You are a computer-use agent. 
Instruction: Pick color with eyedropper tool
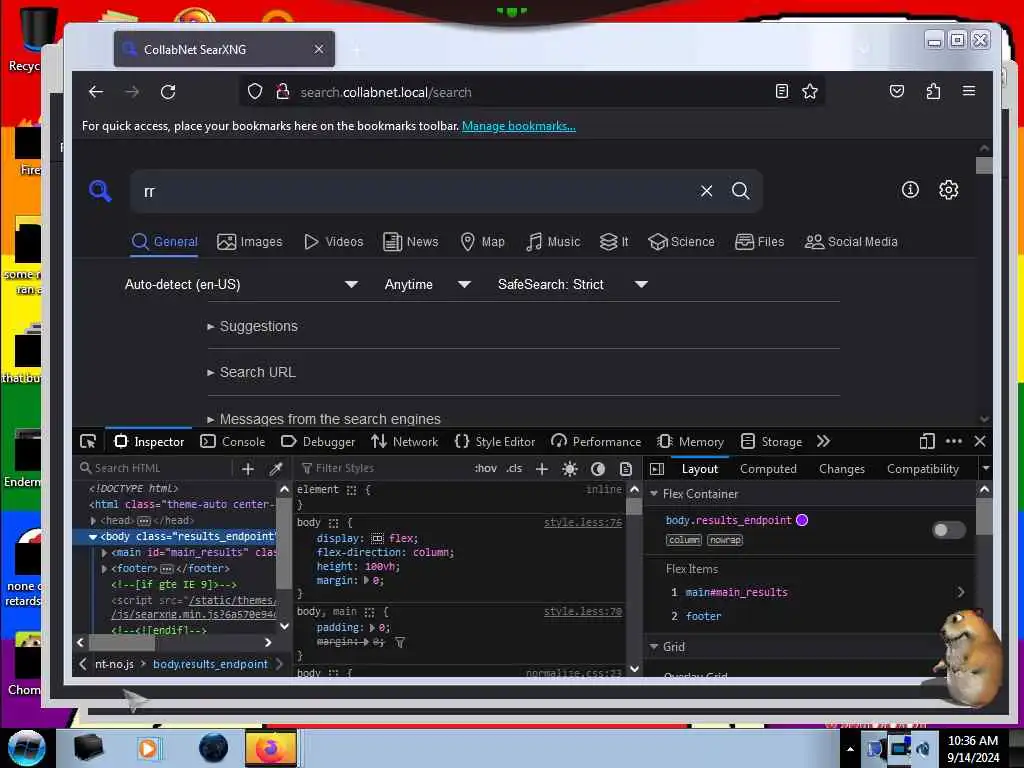(x=276, y=468)
